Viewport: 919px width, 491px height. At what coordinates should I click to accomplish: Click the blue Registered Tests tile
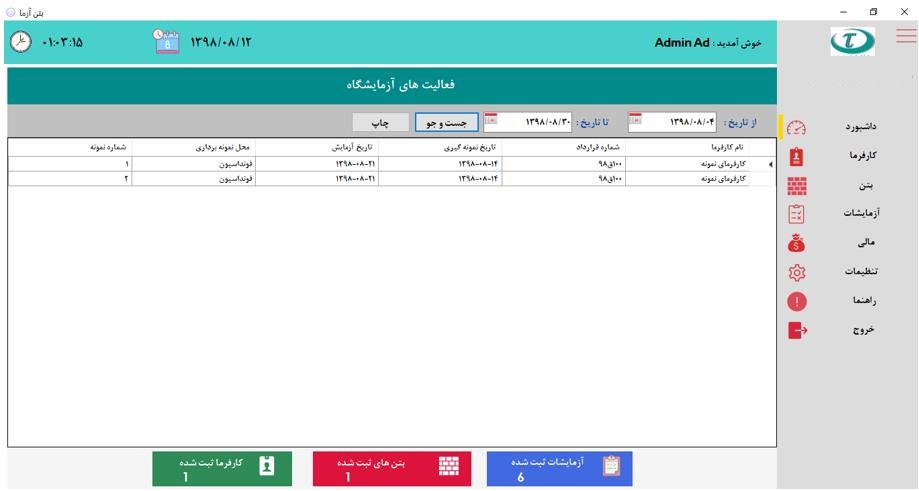pos(559,469)
